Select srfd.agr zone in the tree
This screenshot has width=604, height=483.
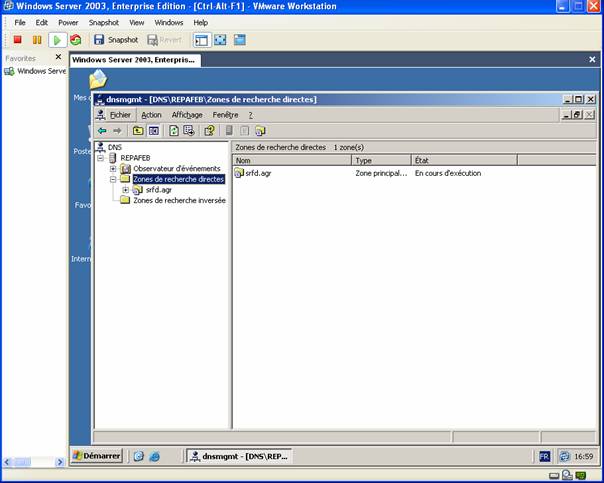(x=159, y=190)
